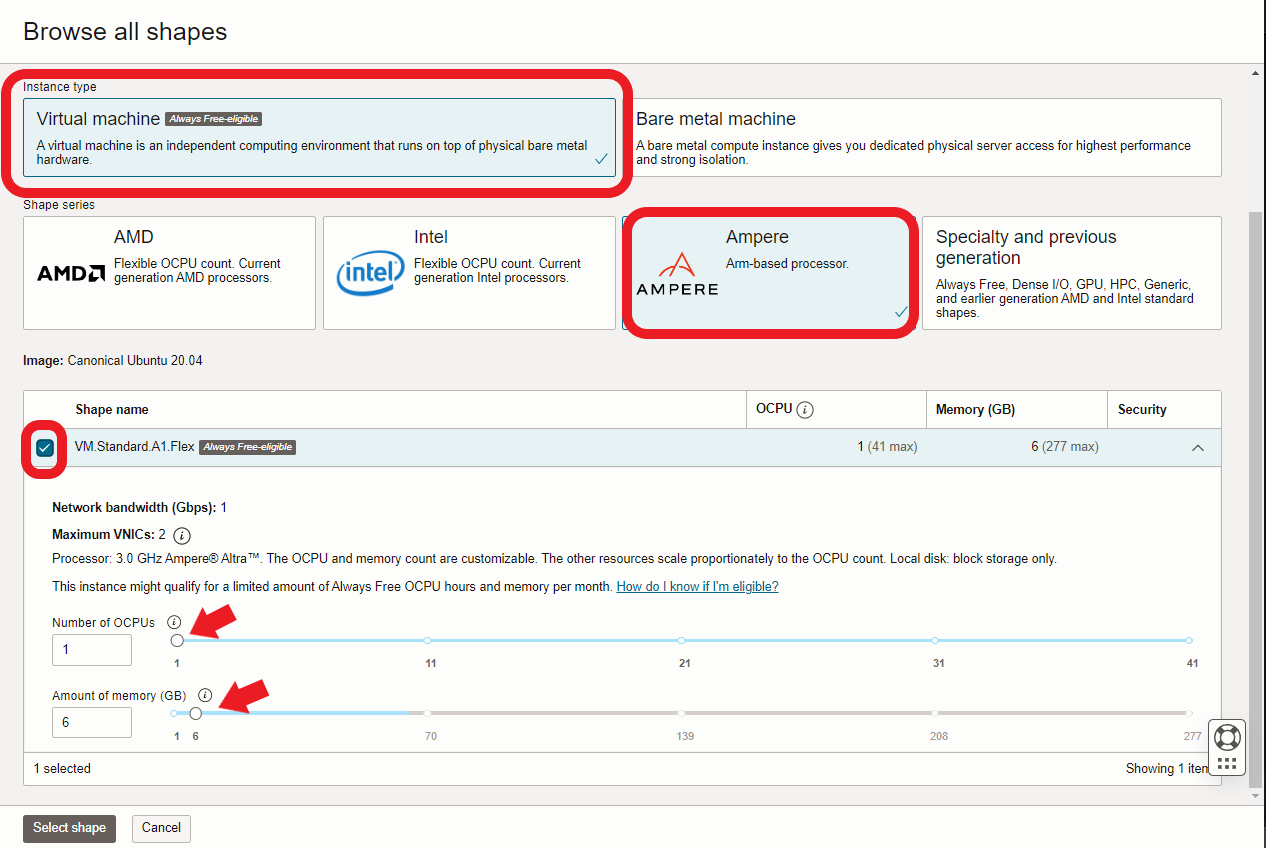Screen dimensions: 1266x848
Task: Click the Select shape button
Action: click(x=69, y=828)
